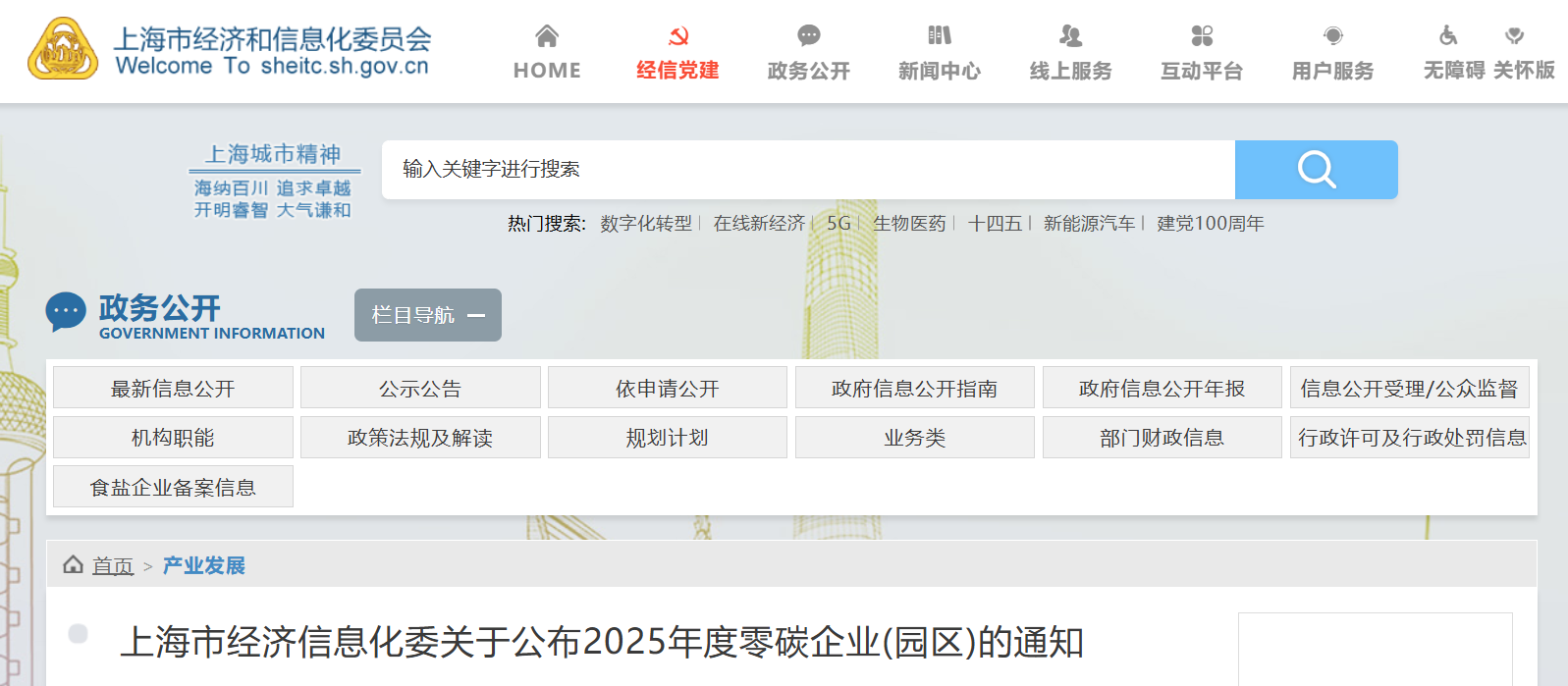The image size is (1568, 686).
Task: Click the 用户服务 icon
Action: 1332,36
